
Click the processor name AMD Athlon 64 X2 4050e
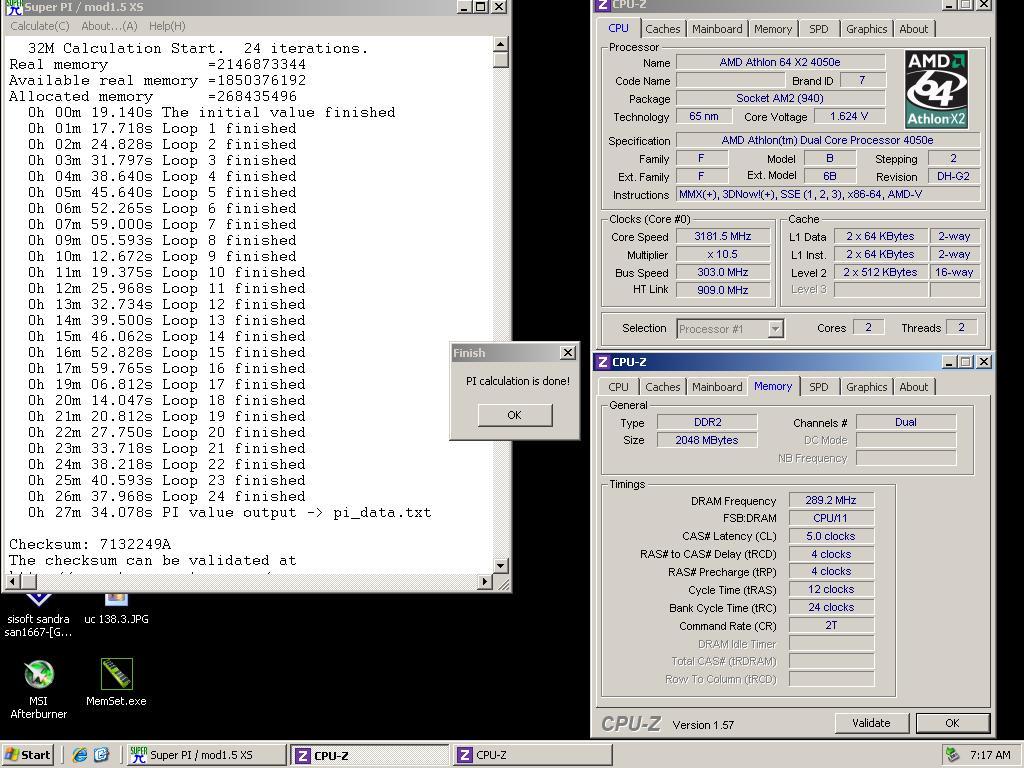pyautogui.click(x=780, y=62)
